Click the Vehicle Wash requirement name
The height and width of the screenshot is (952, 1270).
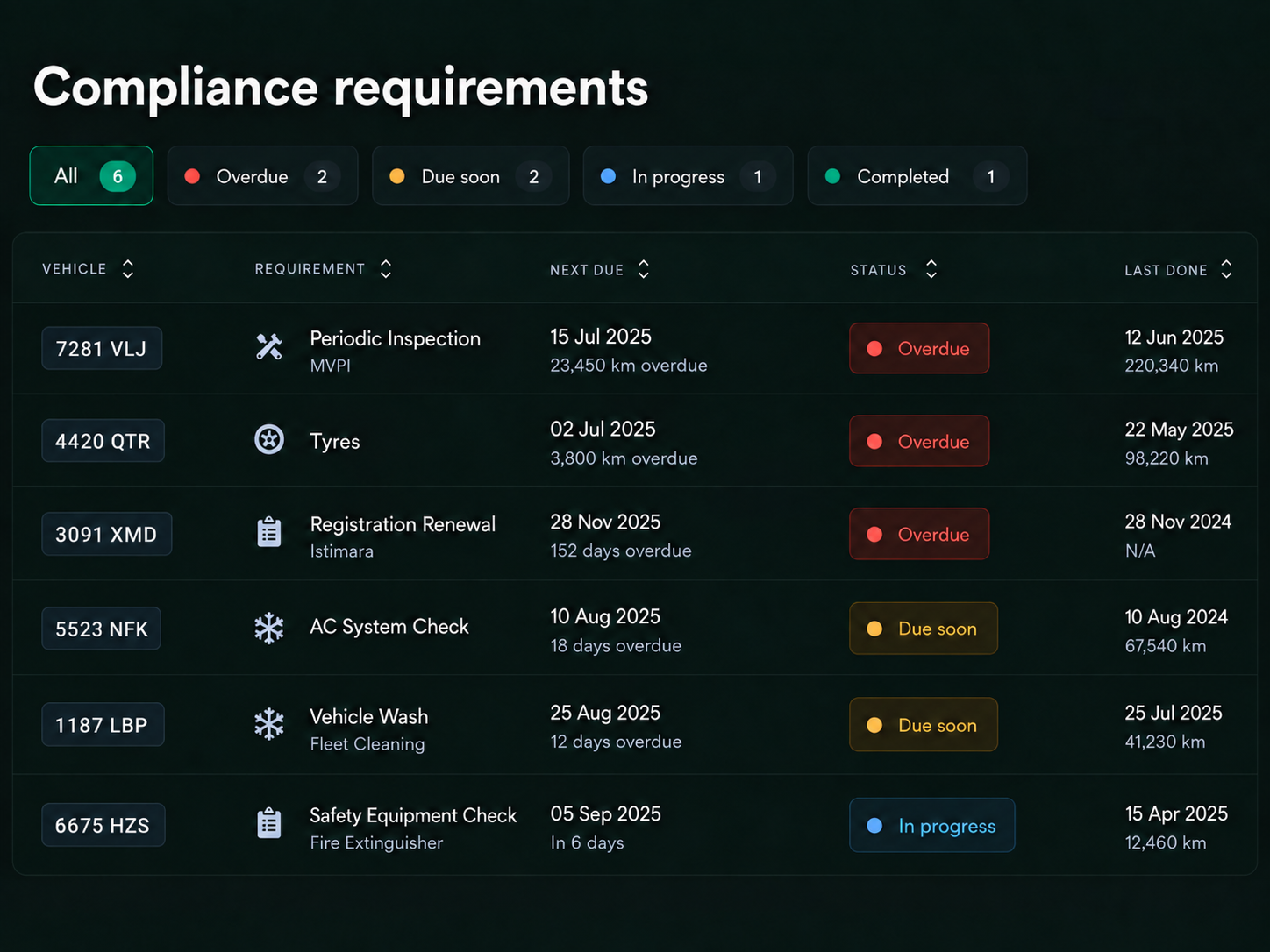click(x=369, y=716)
